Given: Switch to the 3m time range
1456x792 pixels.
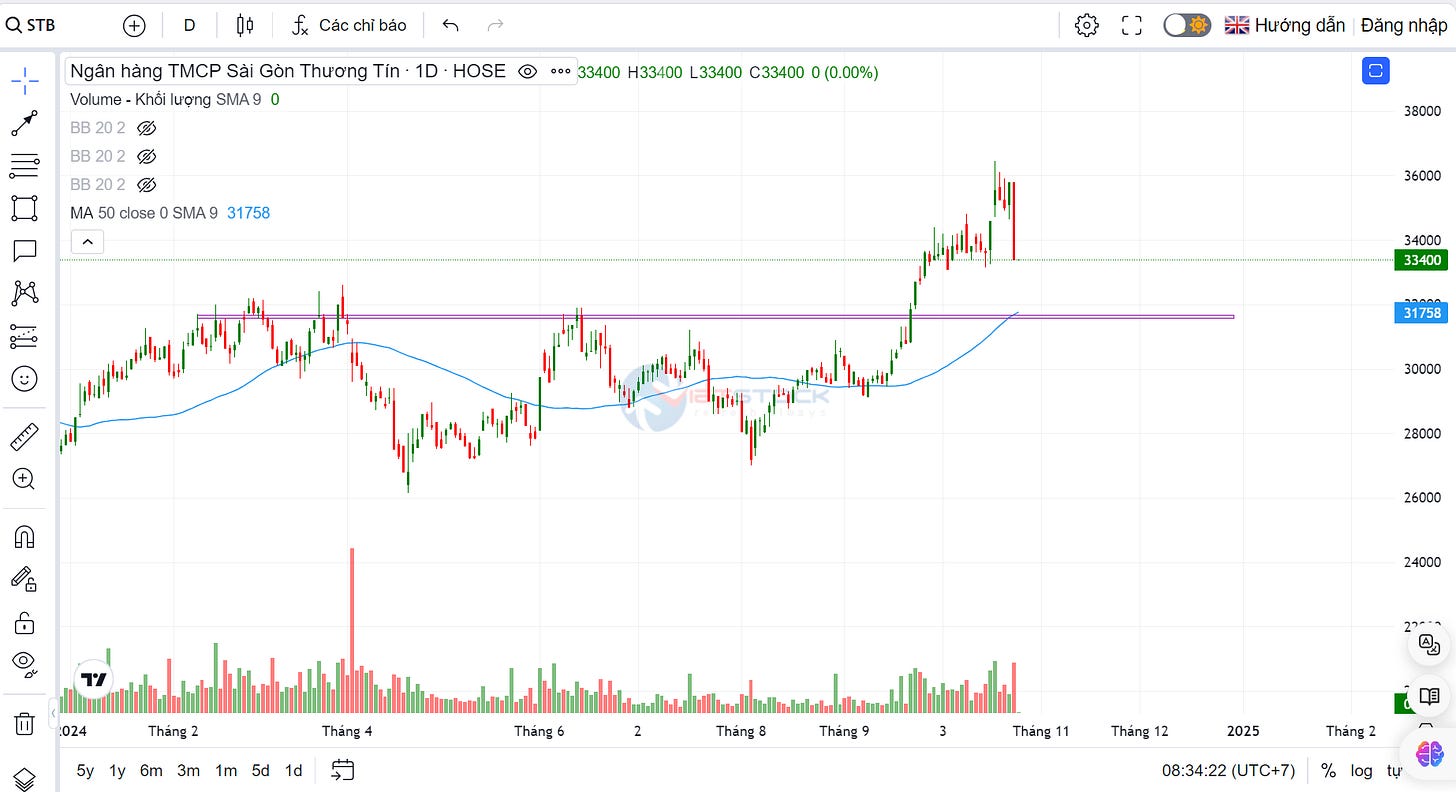Looking at the screenshot, I should tap(188, 770).
